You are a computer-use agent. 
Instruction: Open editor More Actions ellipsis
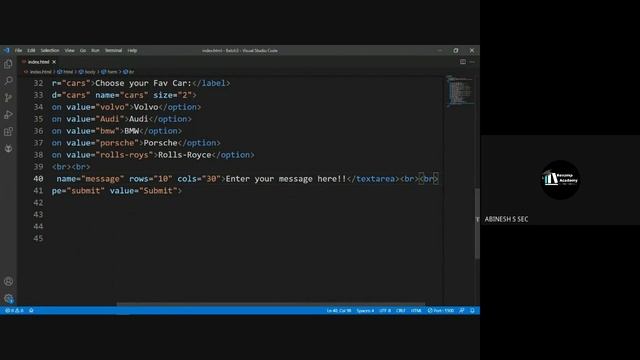472,62
